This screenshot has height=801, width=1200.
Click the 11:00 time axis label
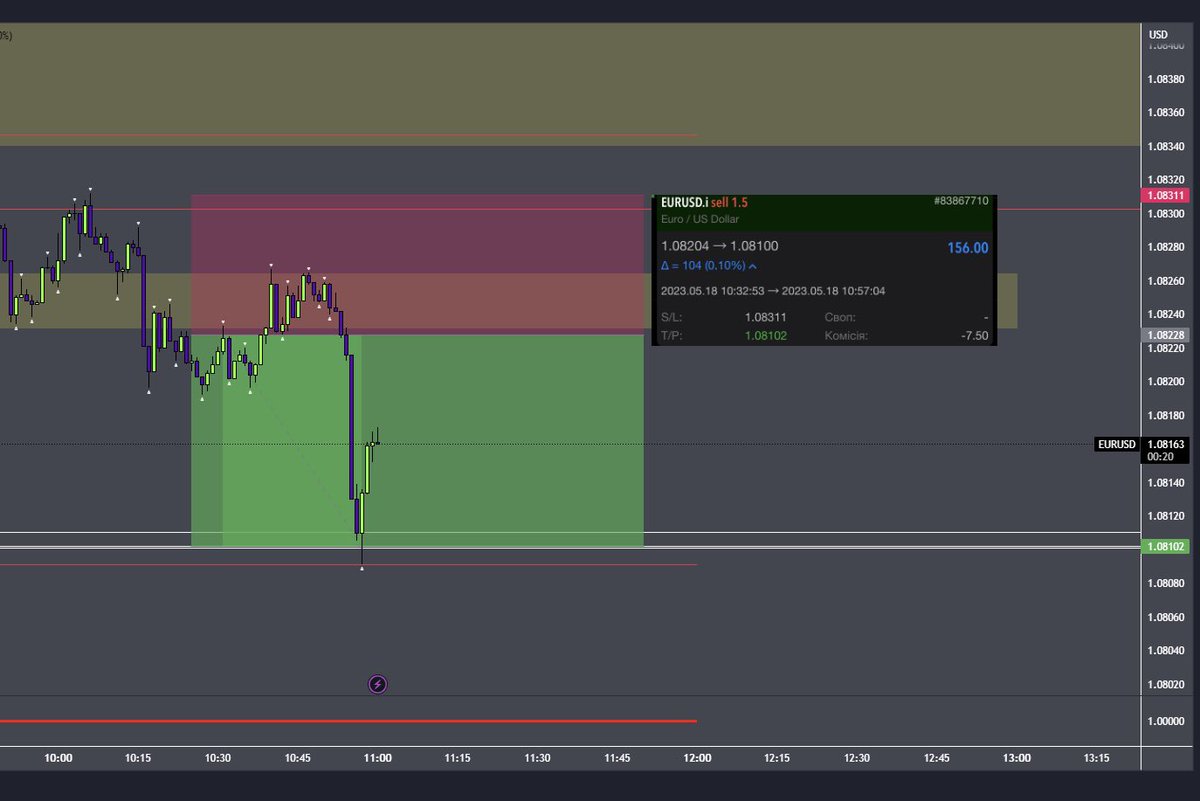pyautogui.click(x=378, y=758)
